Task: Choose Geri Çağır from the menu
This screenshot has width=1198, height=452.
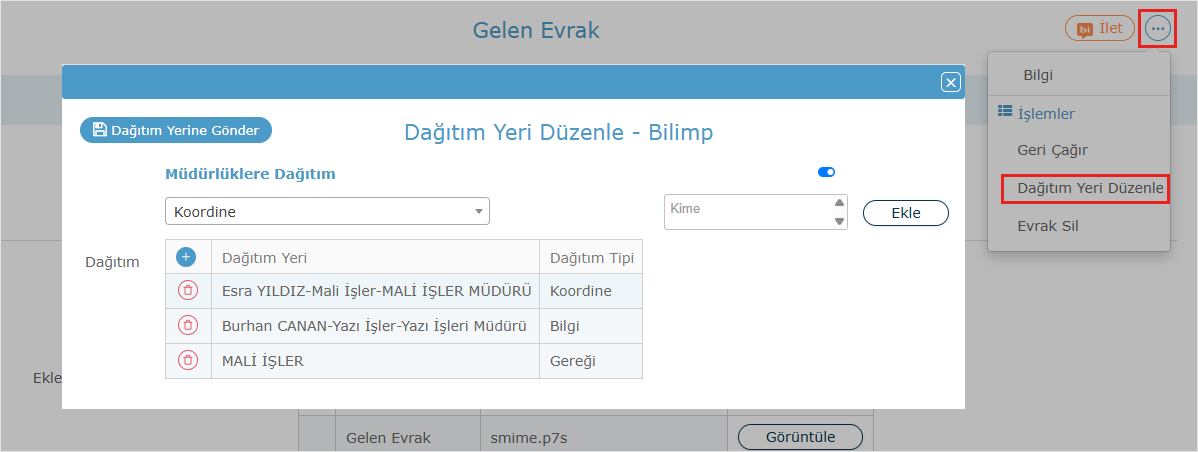Action: [1052, 150]
